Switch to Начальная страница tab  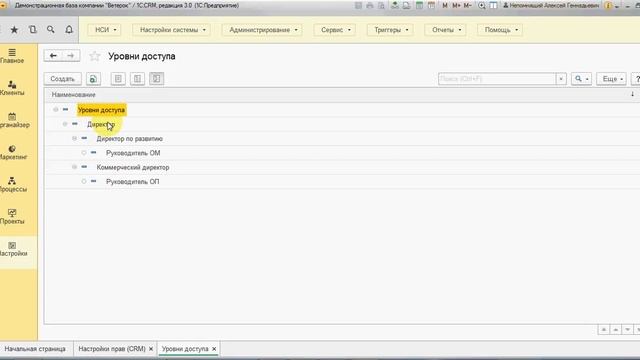35,349
